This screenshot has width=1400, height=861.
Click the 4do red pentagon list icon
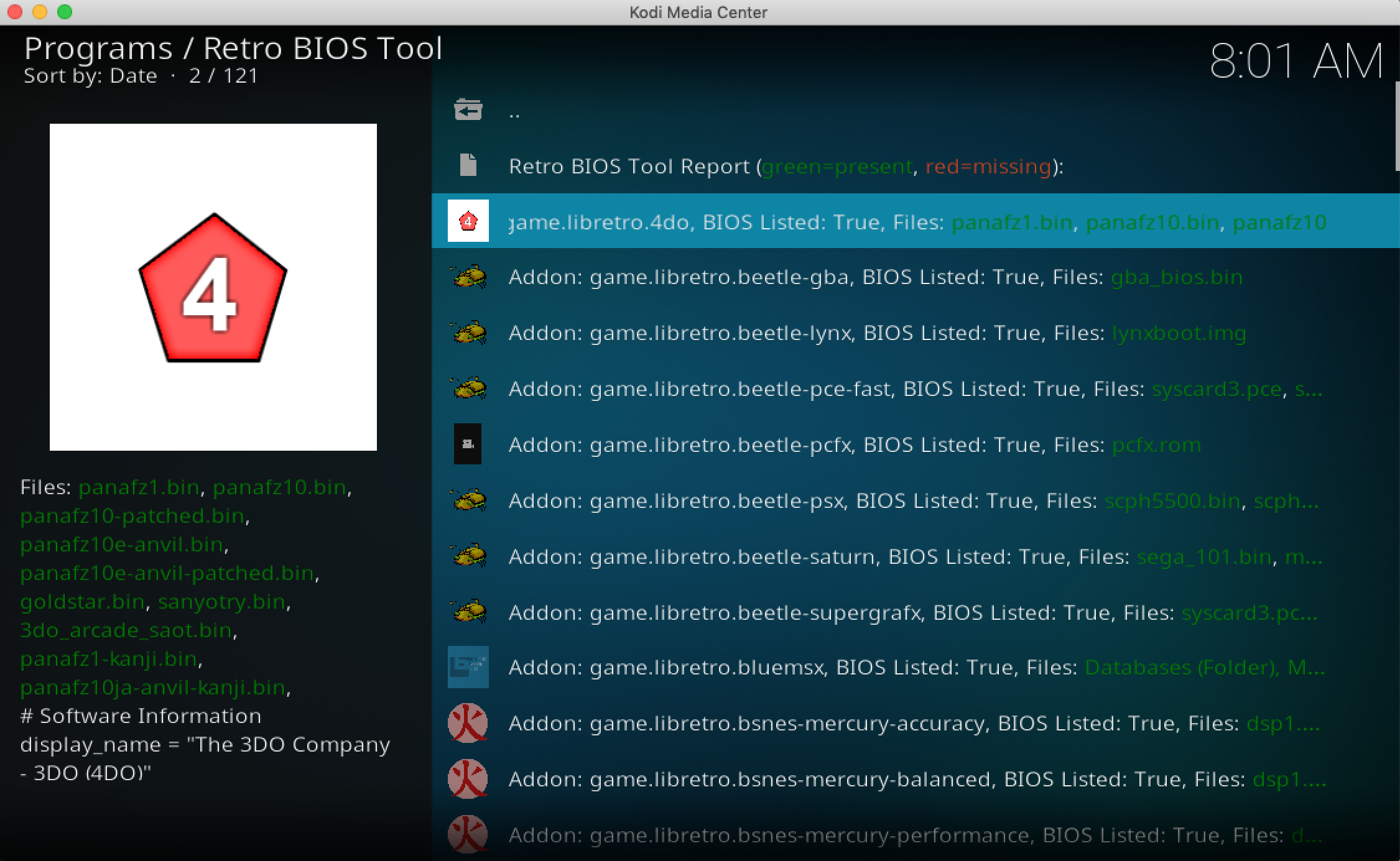point(468,221)
